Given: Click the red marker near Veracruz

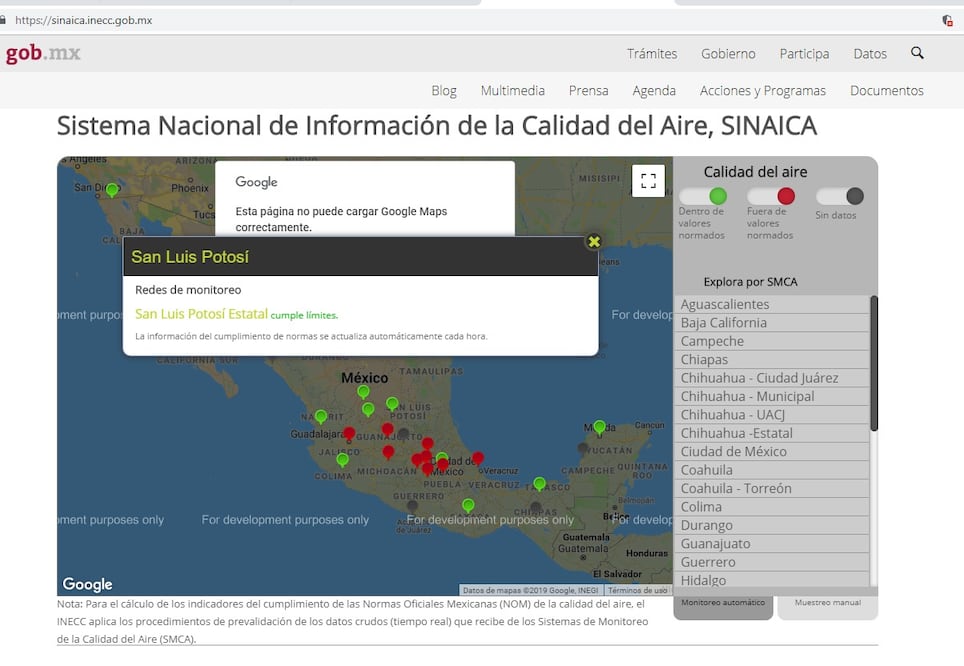Looking at the screenshot, I should click(x=478, y=458).
